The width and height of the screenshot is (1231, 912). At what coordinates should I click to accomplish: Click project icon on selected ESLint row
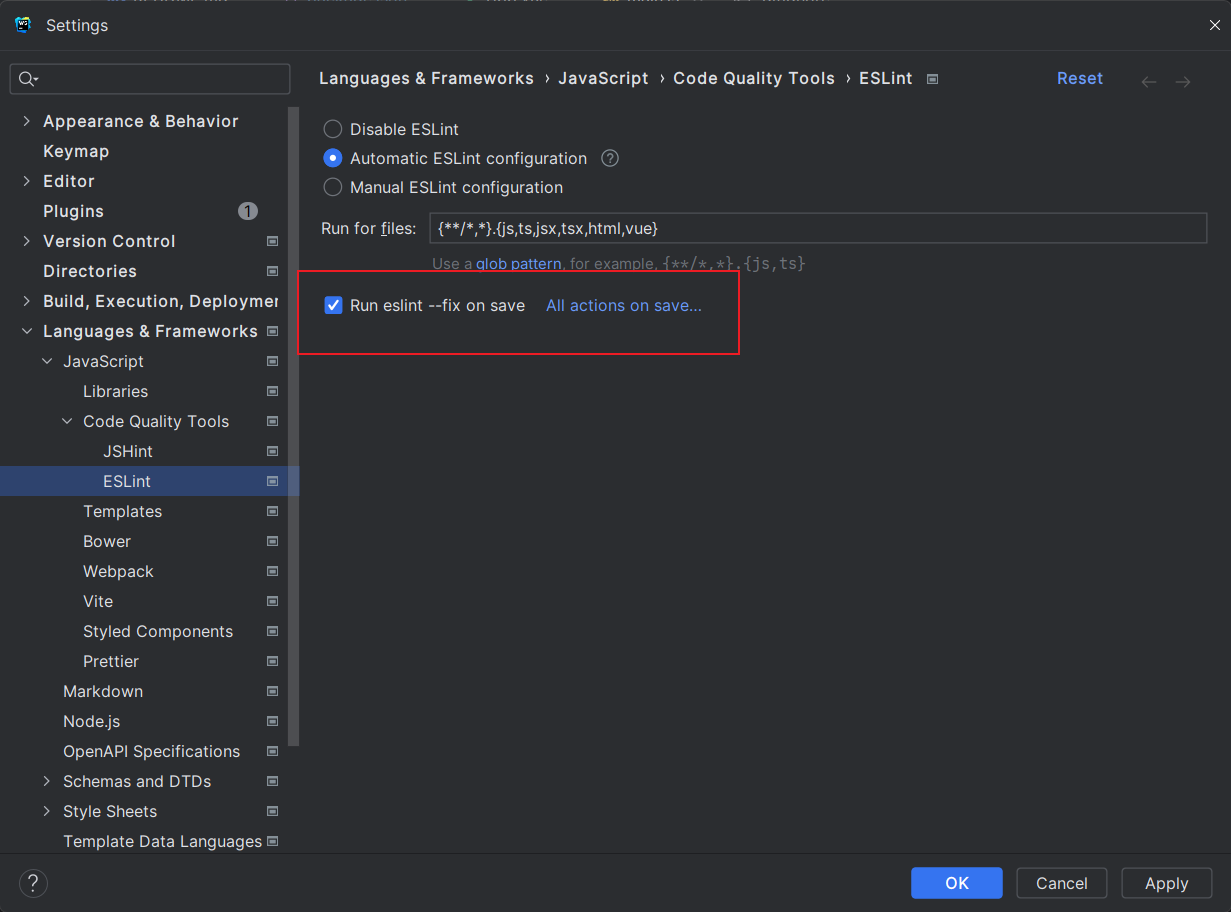pyautogui.click(x=273, y=481)
